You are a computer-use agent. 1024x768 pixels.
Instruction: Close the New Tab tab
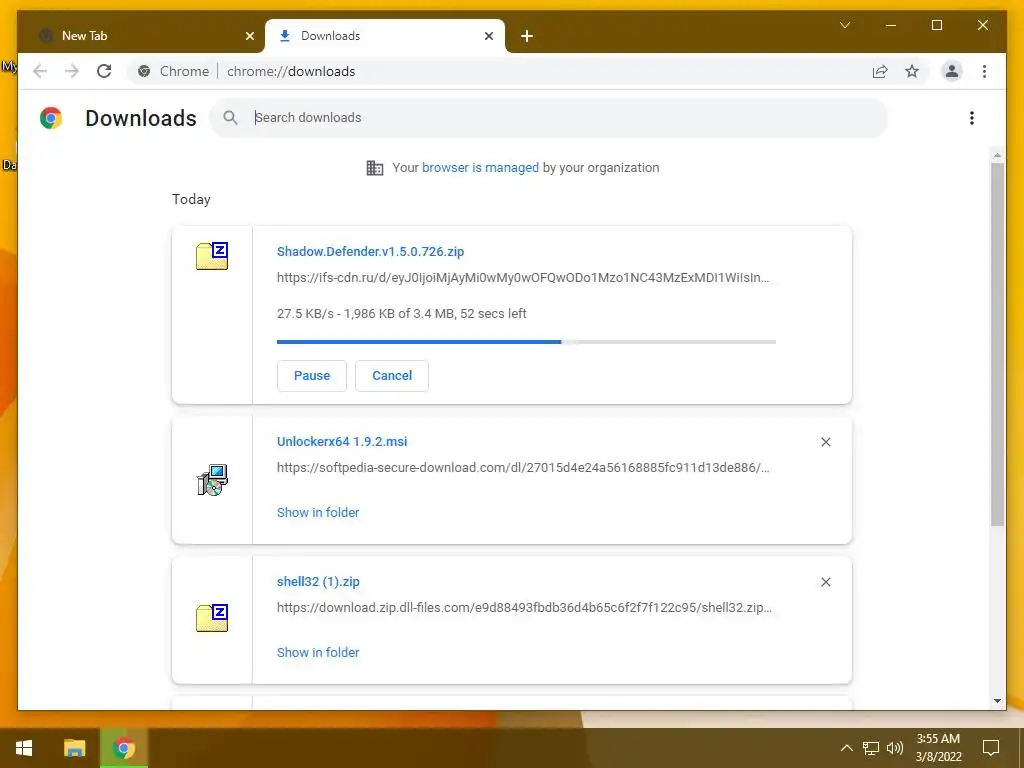click(x=249, y=36)
